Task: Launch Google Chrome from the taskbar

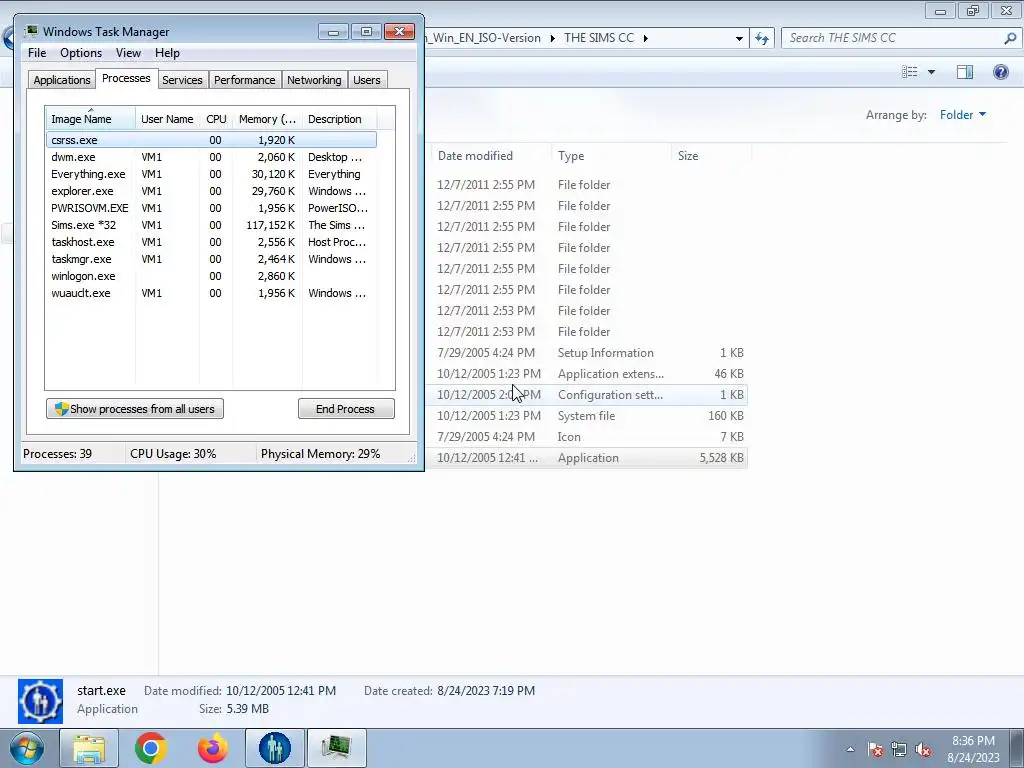Action: point(151,748)
